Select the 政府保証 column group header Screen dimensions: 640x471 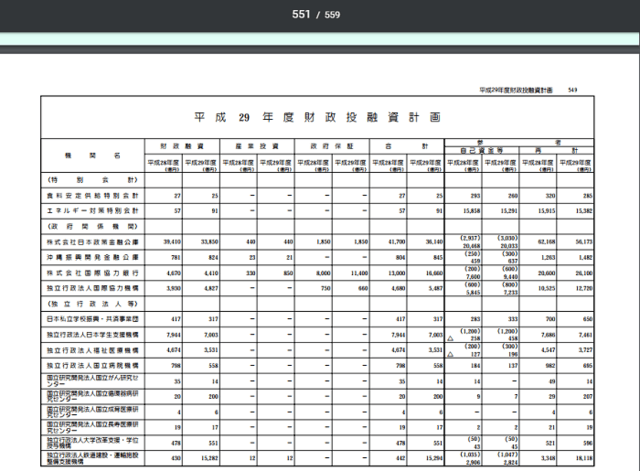332,146
